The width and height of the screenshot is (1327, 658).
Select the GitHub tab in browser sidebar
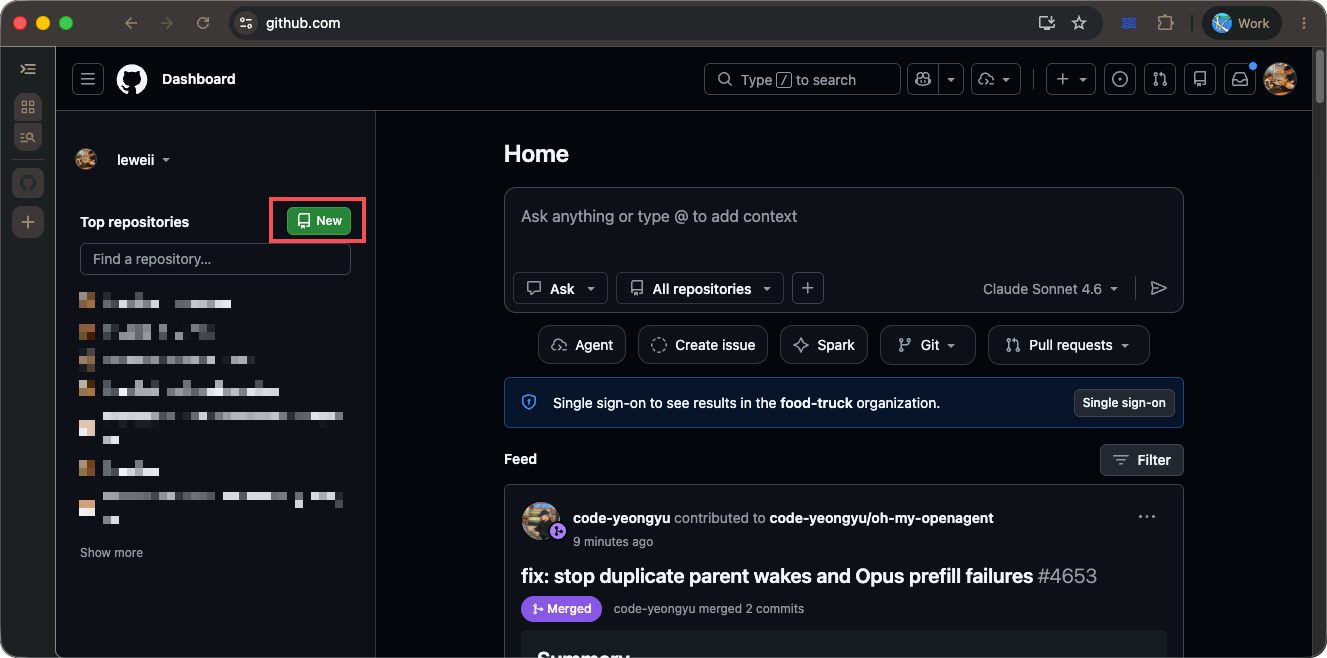[x=28, y=183]
